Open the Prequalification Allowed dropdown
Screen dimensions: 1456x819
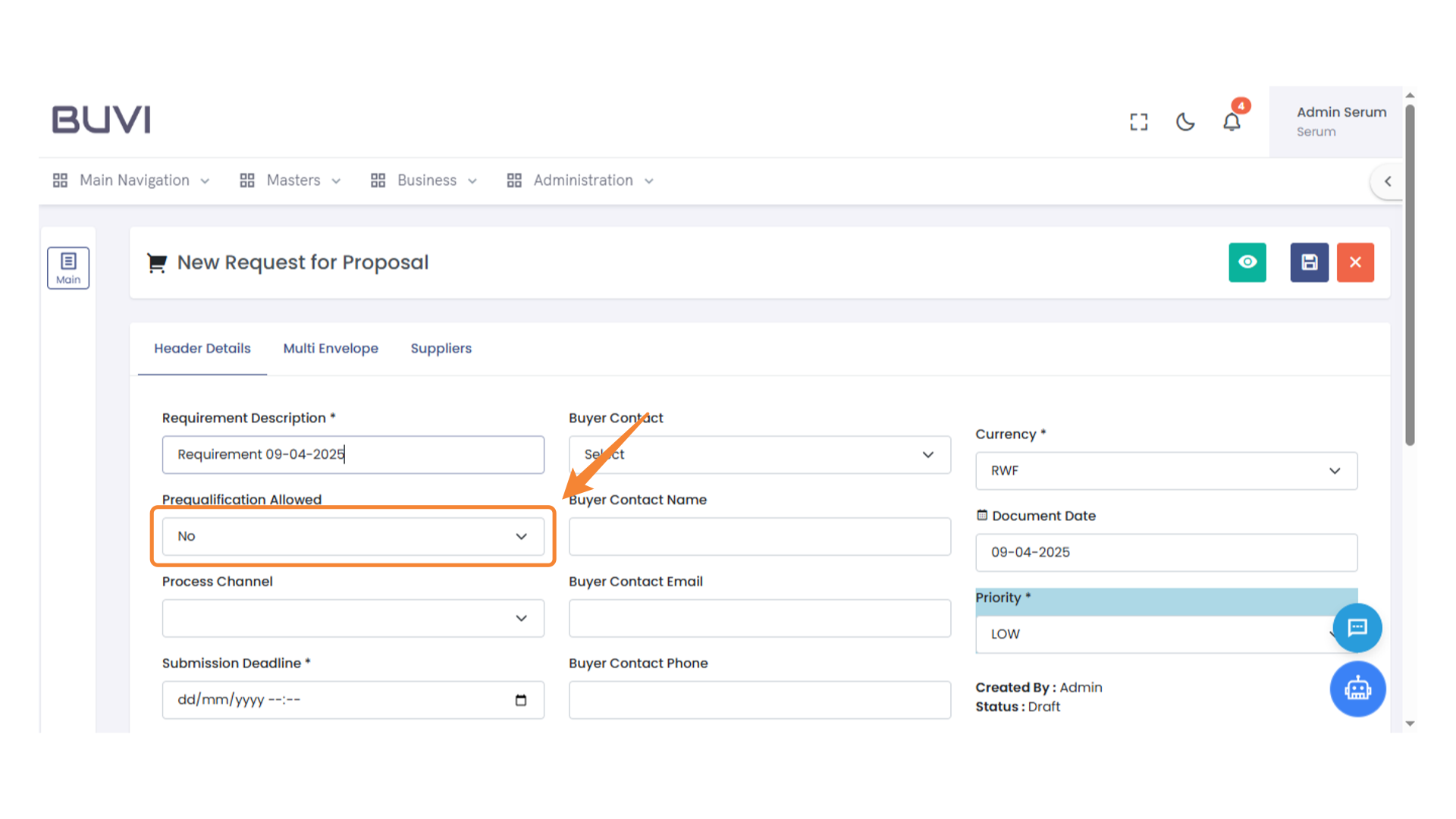click(353, 536)
